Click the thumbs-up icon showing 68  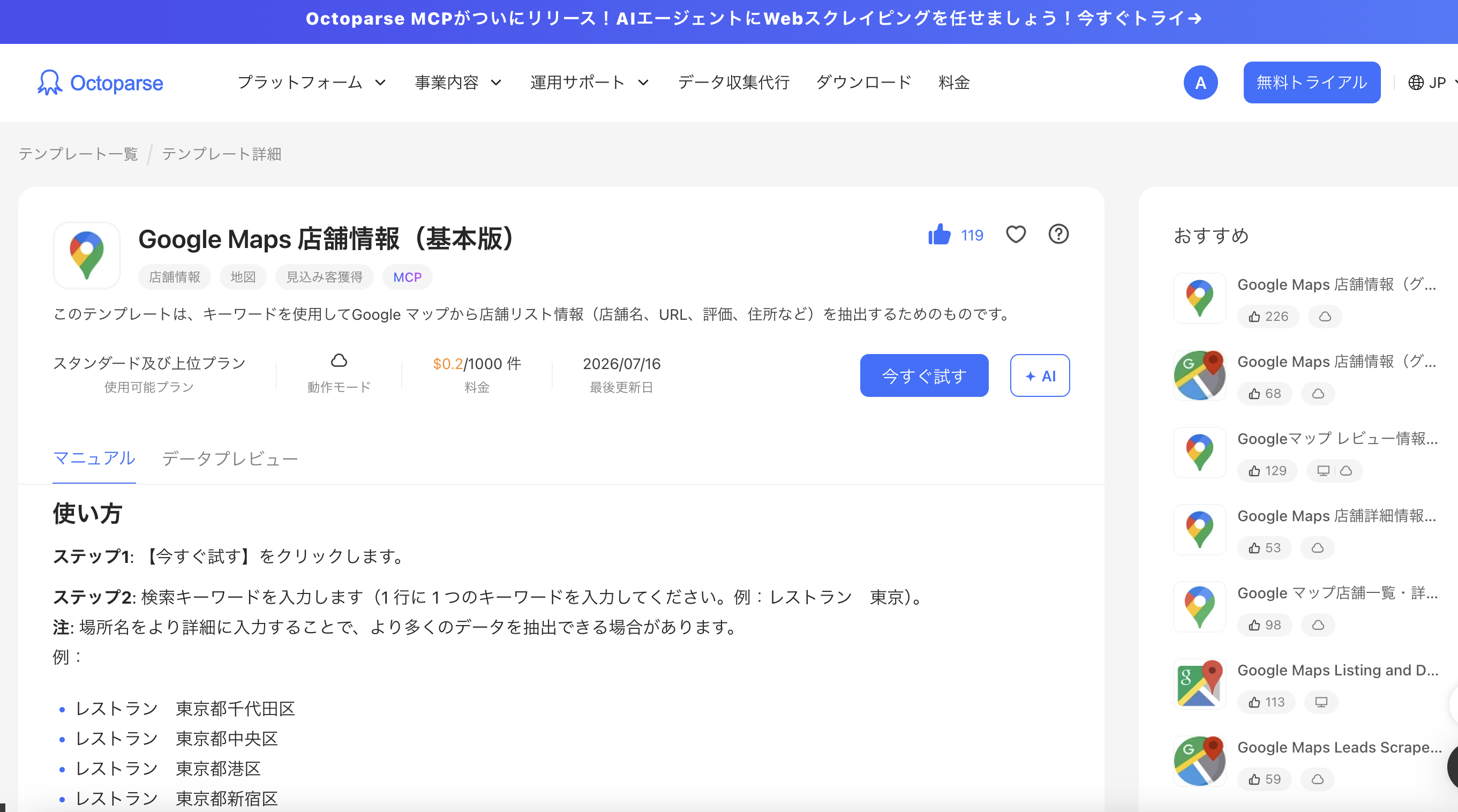1255,394
